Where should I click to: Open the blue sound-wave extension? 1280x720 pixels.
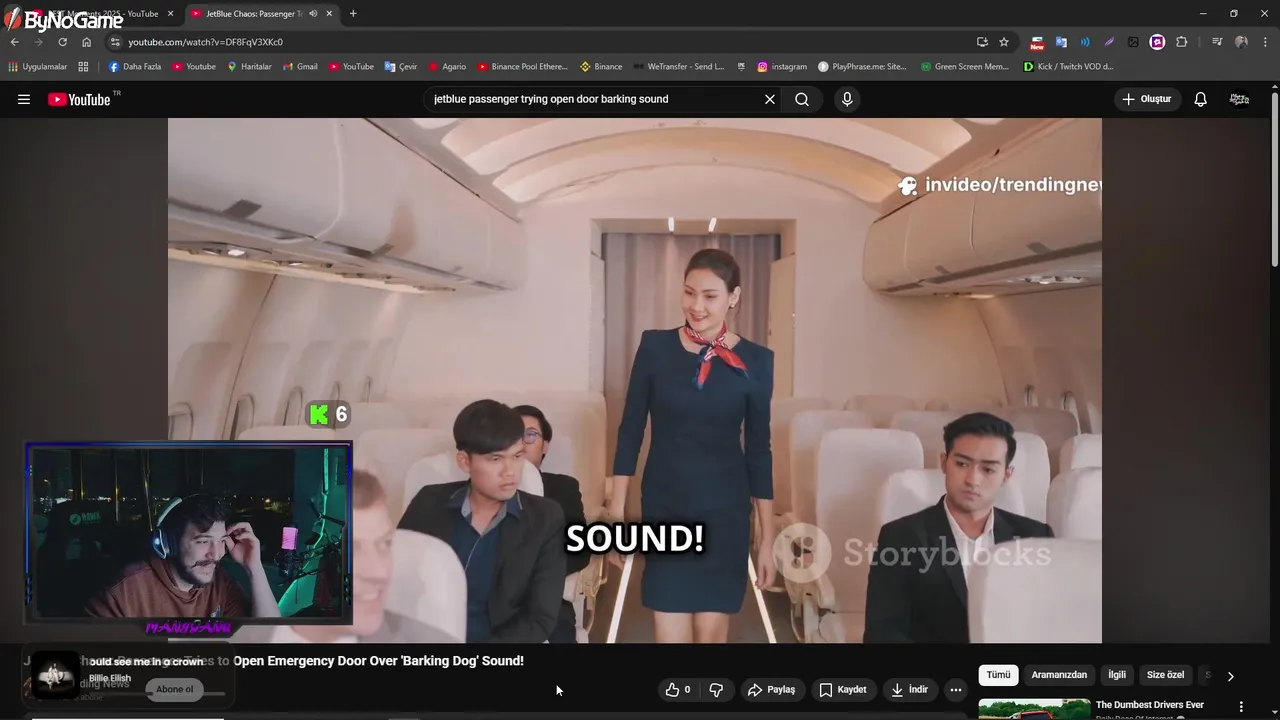[1085, 42]
